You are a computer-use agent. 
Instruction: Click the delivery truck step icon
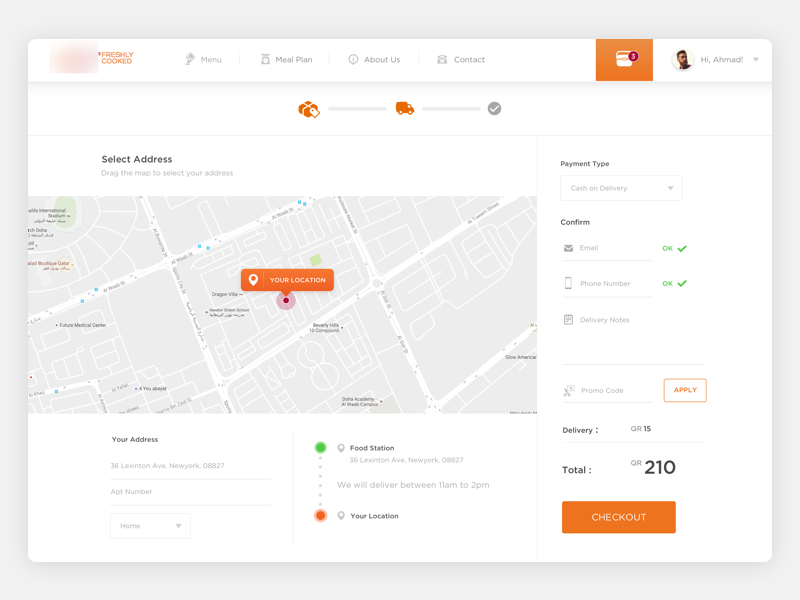tap(405, 108)
